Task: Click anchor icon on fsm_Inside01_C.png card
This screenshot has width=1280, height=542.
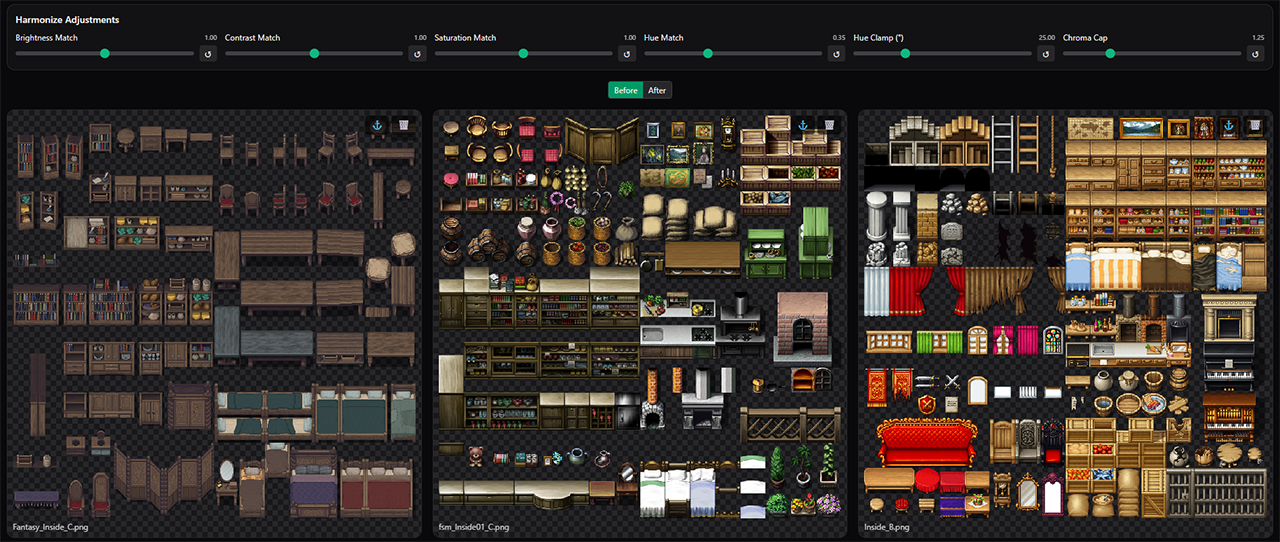Action: pos(802,125)
